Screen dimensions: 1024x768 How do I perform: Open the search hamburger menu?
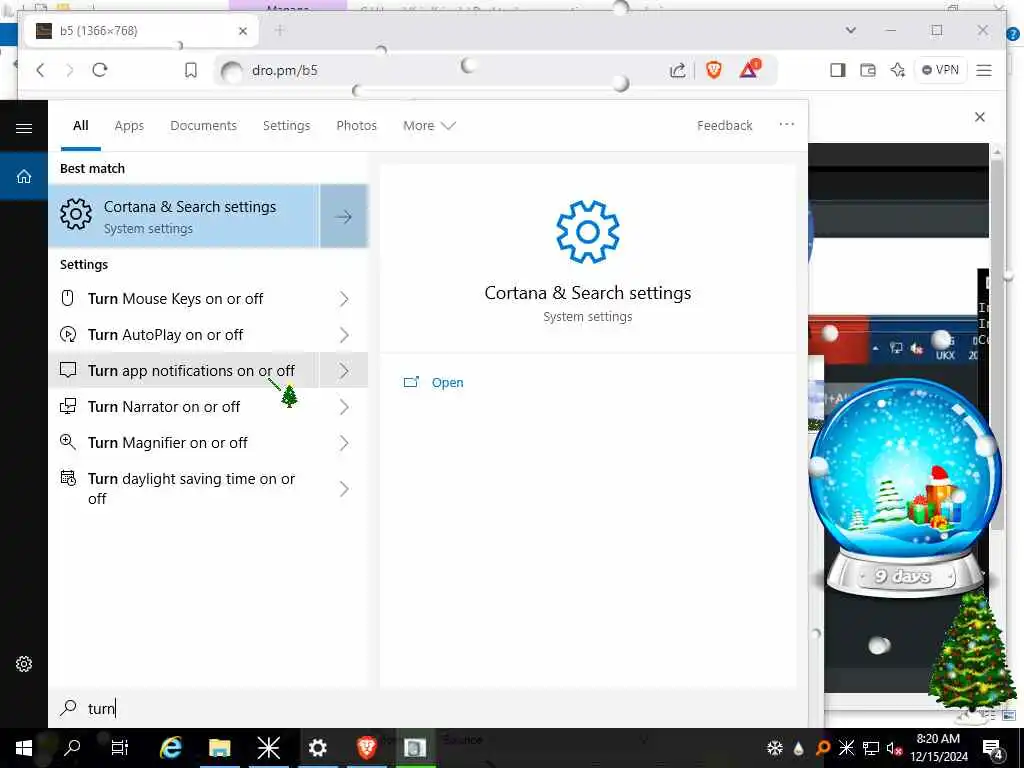[x=24, y=128]
